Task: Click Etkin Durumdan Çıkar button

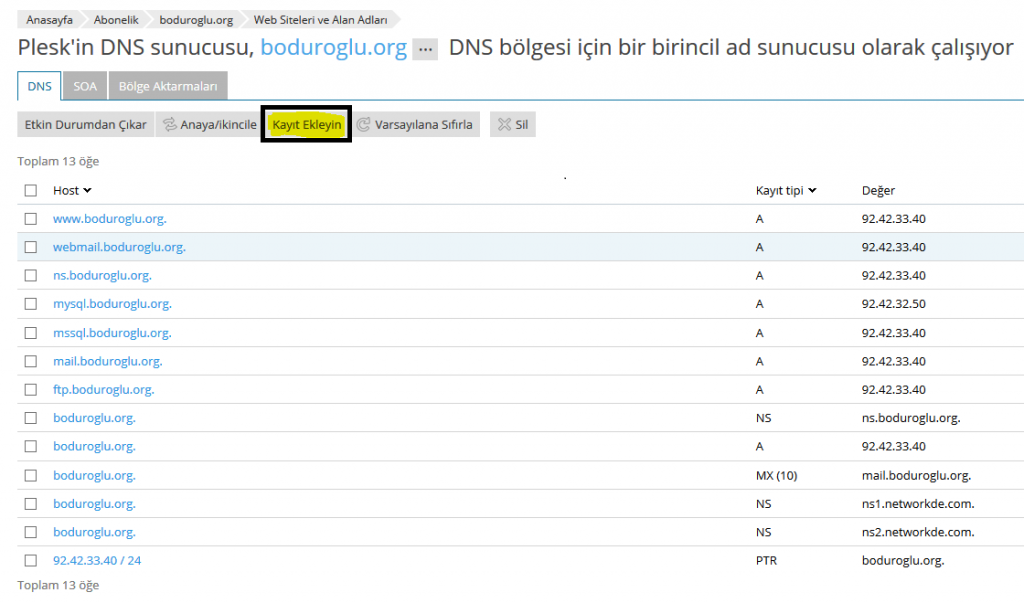Action: (86, 125)
